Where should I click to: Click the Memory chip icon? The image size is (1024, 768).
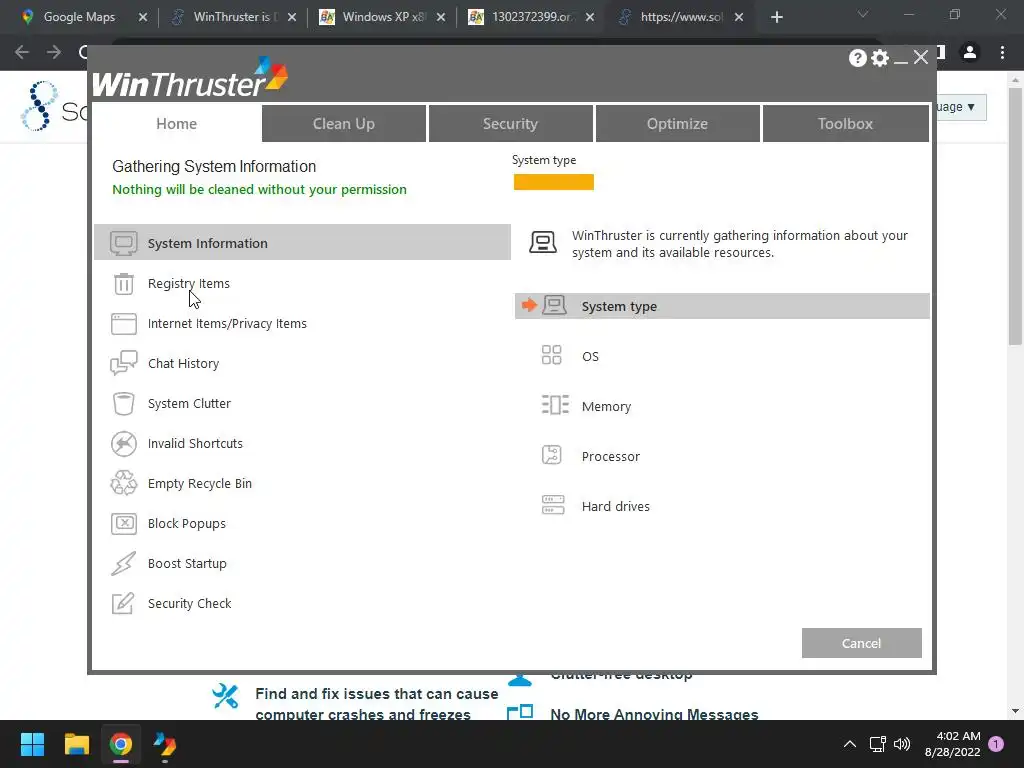(555, 405)
